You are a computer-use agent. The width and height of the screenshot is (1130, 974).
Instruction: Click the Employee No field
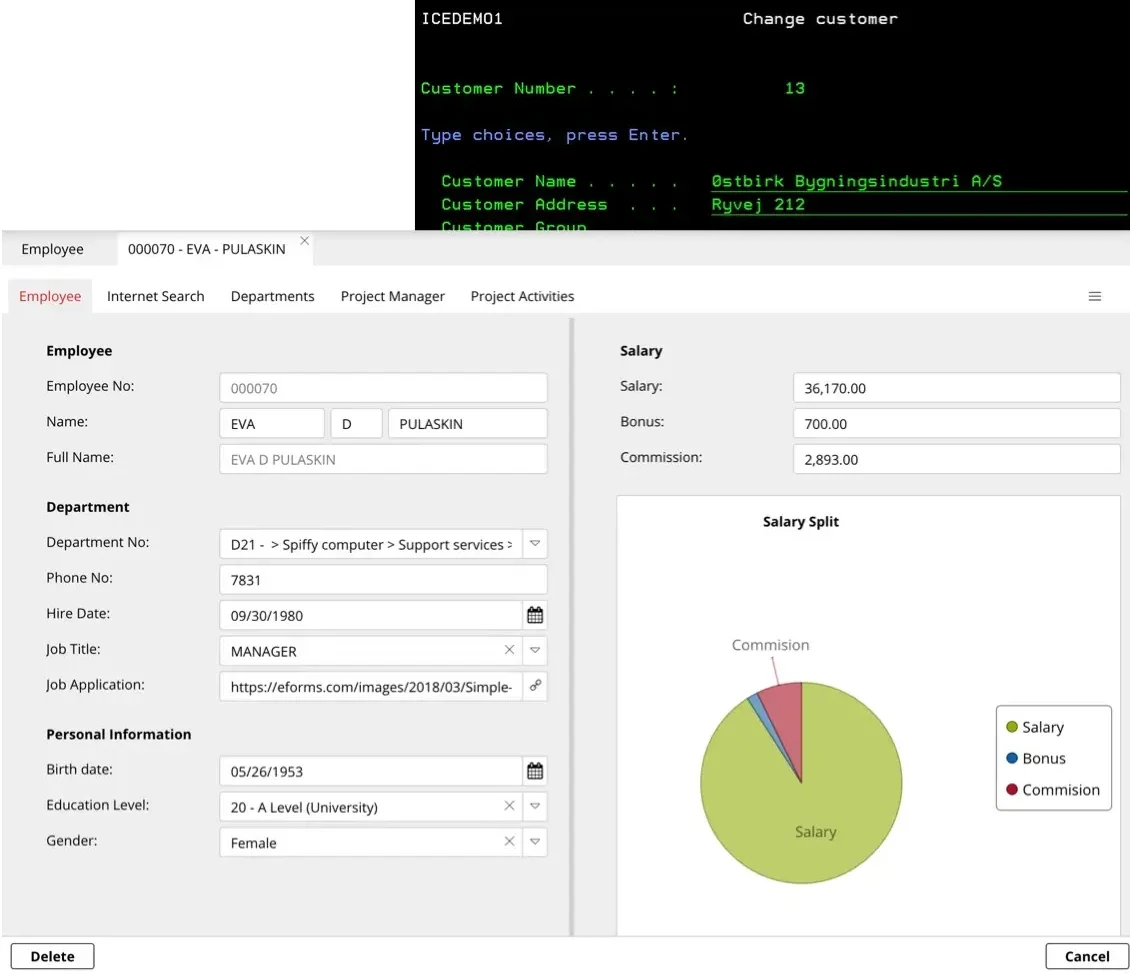[x=383, y=388]
